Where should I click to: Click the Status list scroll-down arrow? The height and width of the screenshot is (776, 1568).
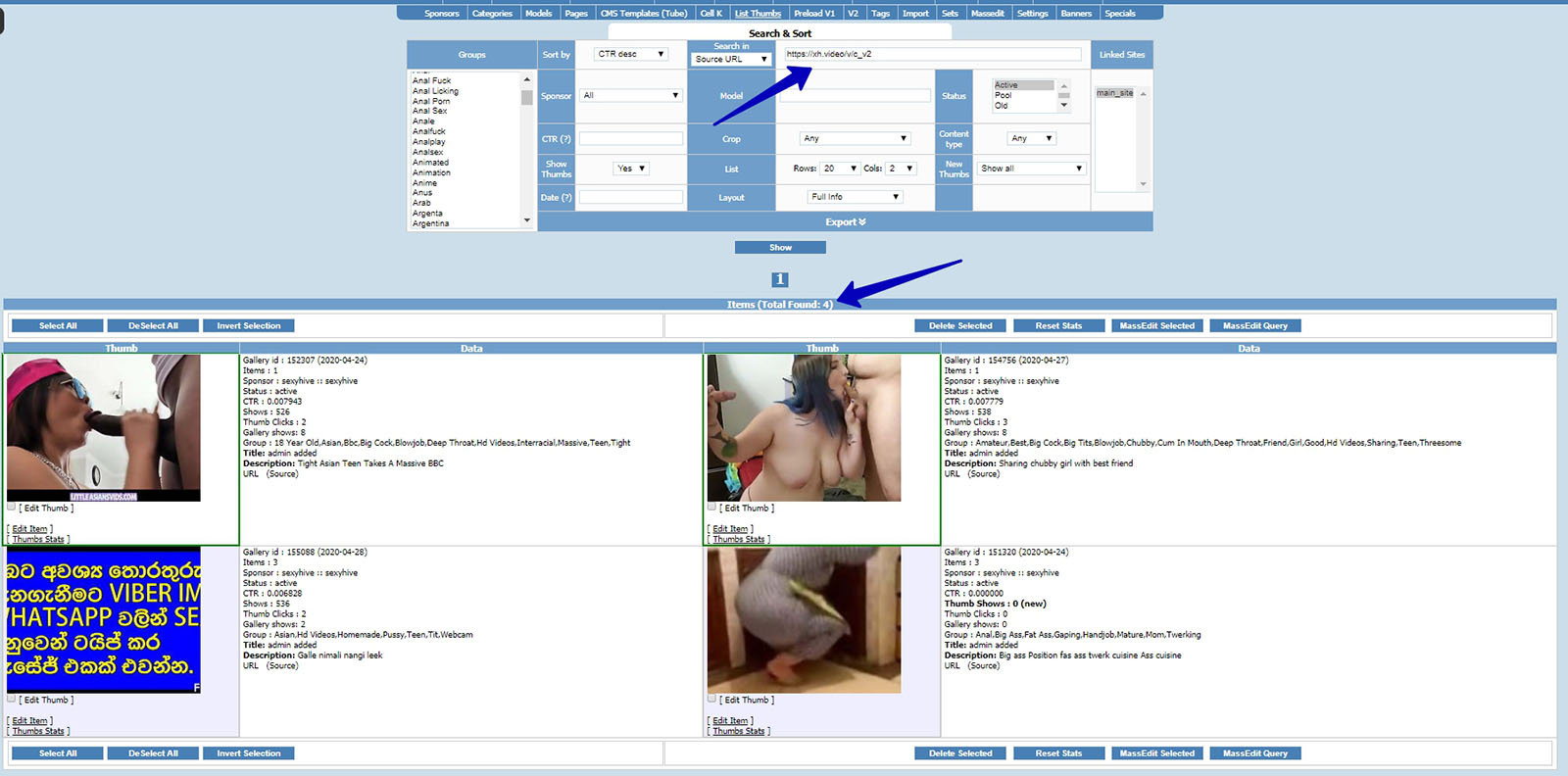click(x=1064, y=105)
